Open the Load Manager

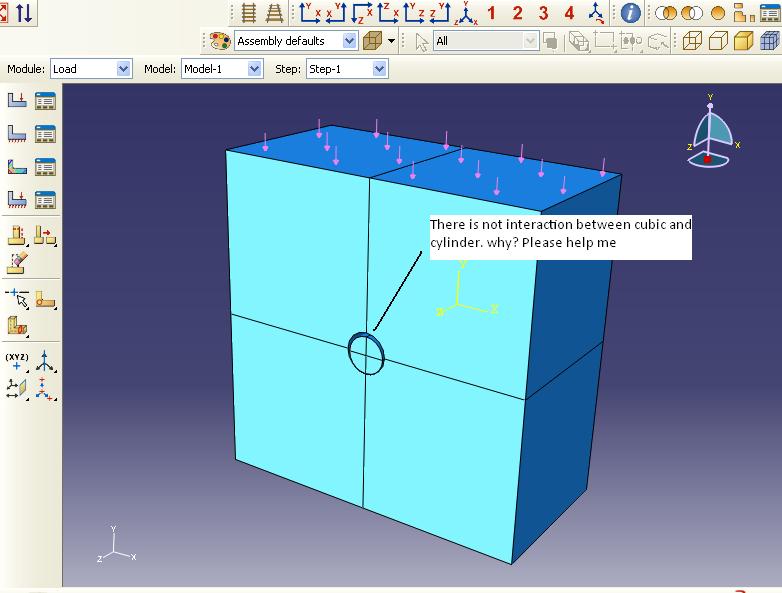[45, 100]
